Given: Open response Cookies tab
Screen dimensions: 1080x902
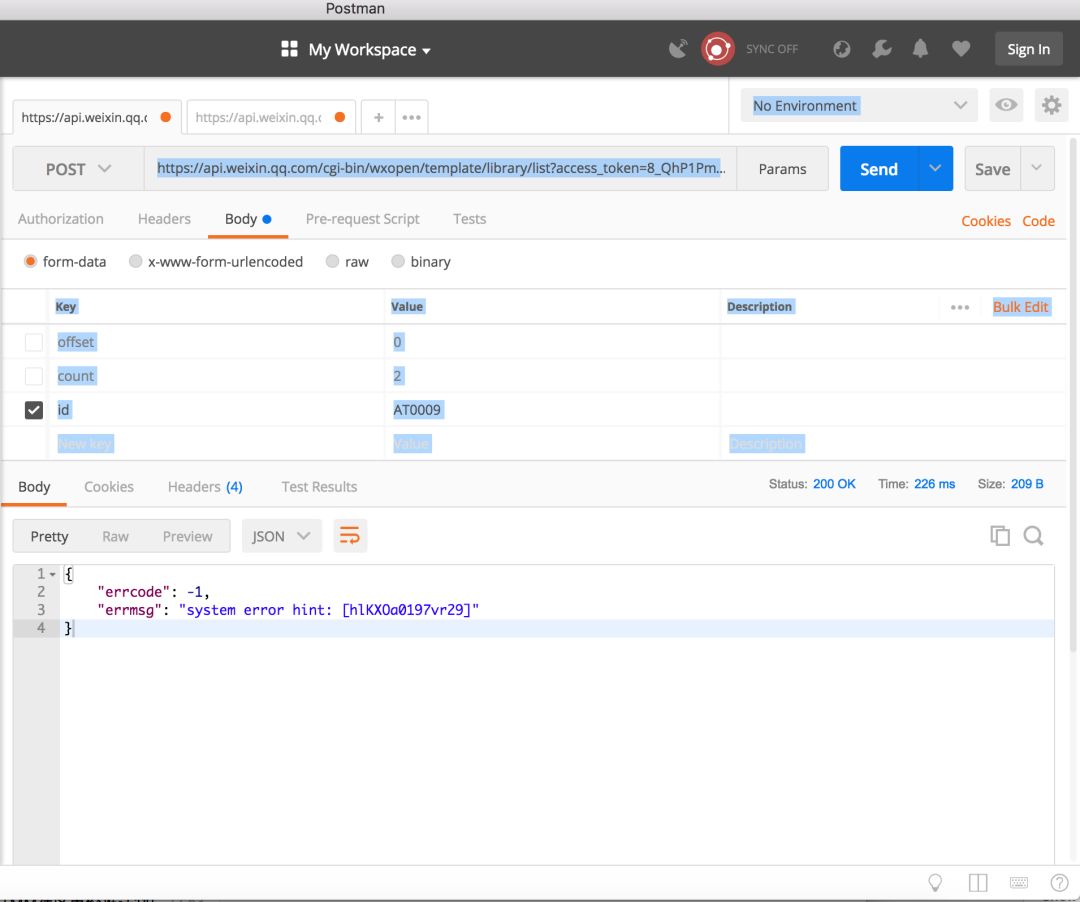Looking at the screenshot, I should click(x=109, y=487).
